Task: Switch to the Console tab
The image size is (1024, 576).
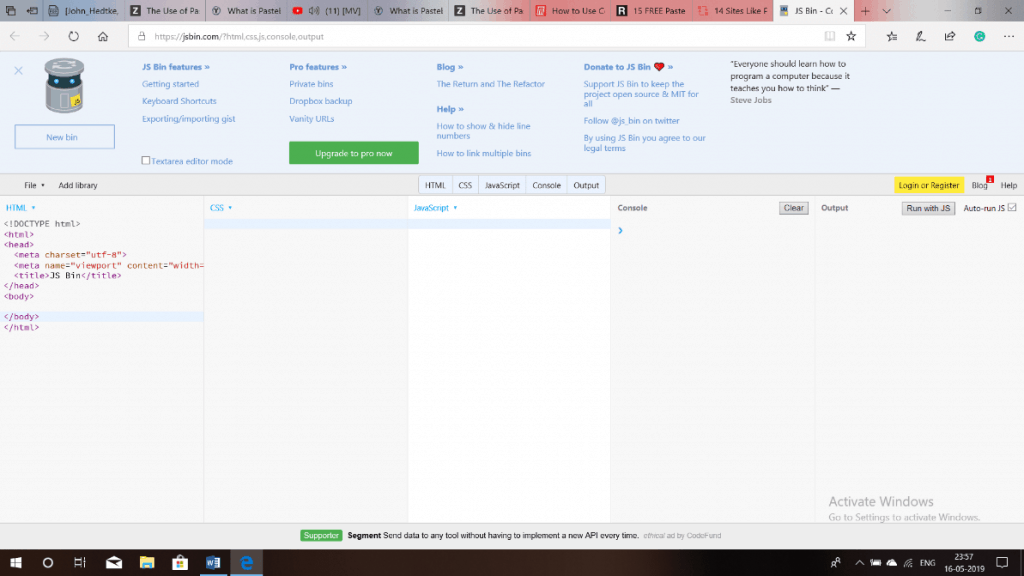Action: pyautogui.click(x=545, y=185)
